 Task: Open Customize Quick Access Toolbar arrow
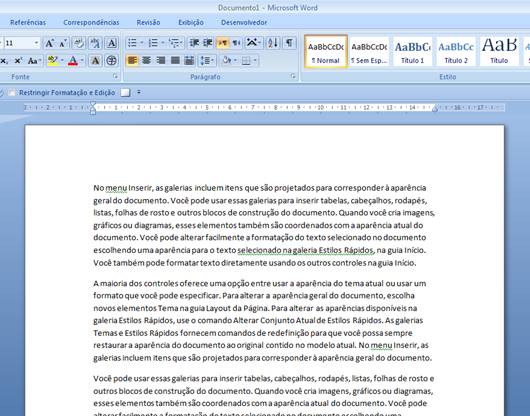[139, 92]
